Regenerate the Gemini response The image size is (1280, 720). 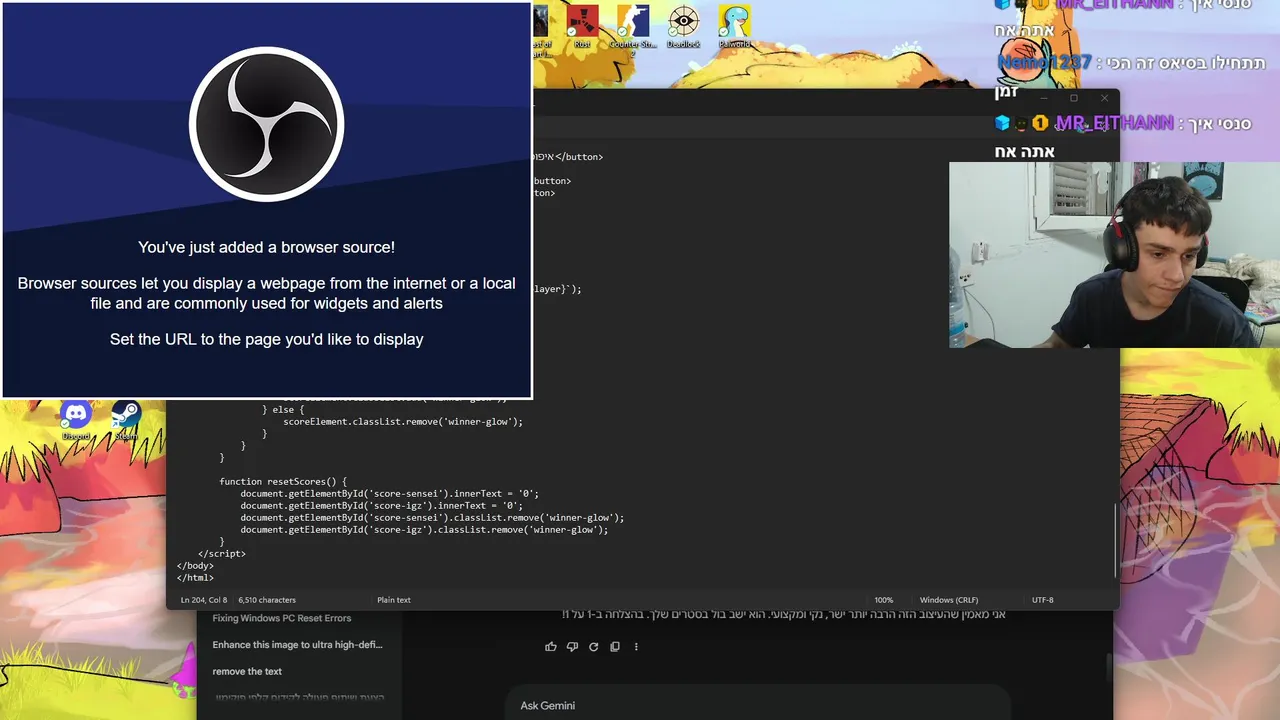click(593, 647)
